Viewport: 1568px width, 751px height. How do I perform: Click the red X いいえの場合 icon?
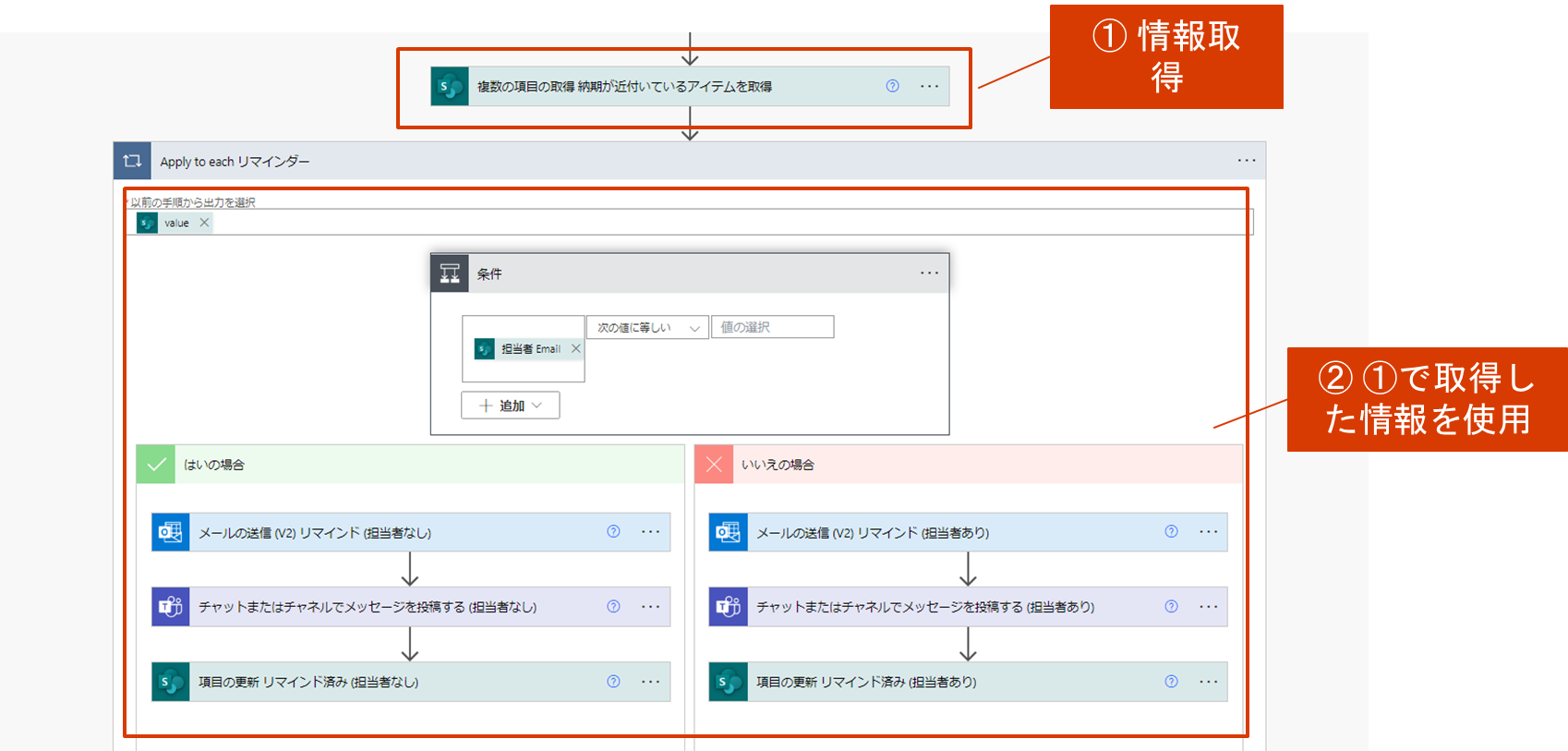714,464
